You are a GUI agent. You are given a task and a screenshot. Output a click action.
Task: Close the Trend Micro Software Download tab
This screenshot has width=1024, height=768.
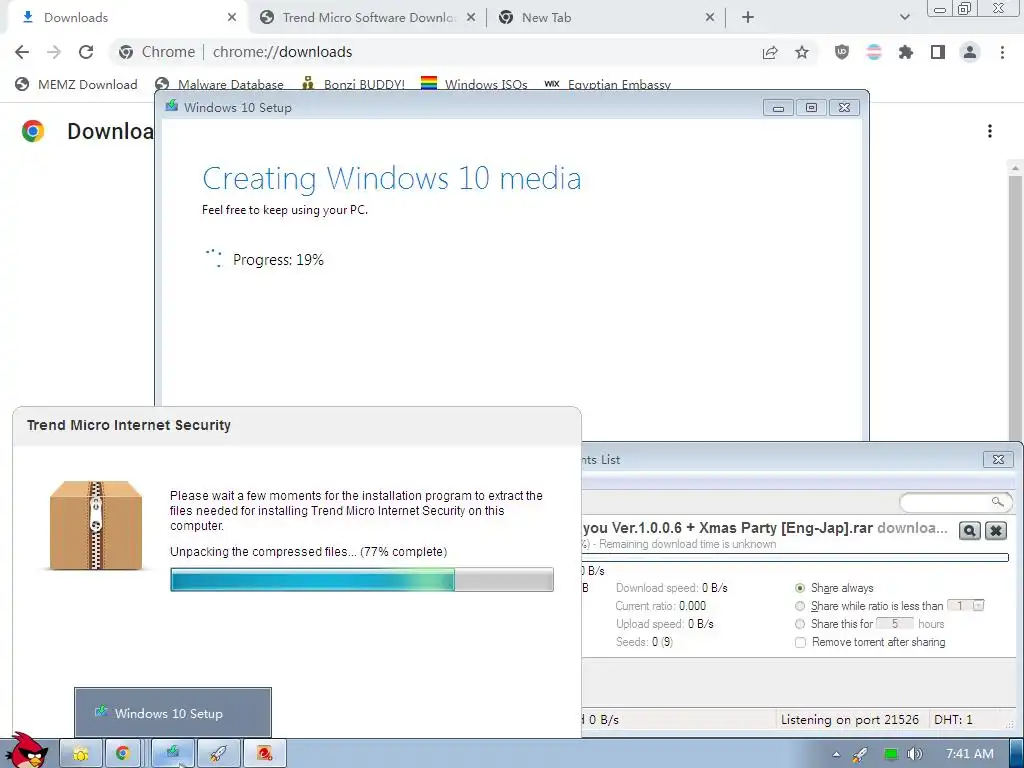[471, 18]
